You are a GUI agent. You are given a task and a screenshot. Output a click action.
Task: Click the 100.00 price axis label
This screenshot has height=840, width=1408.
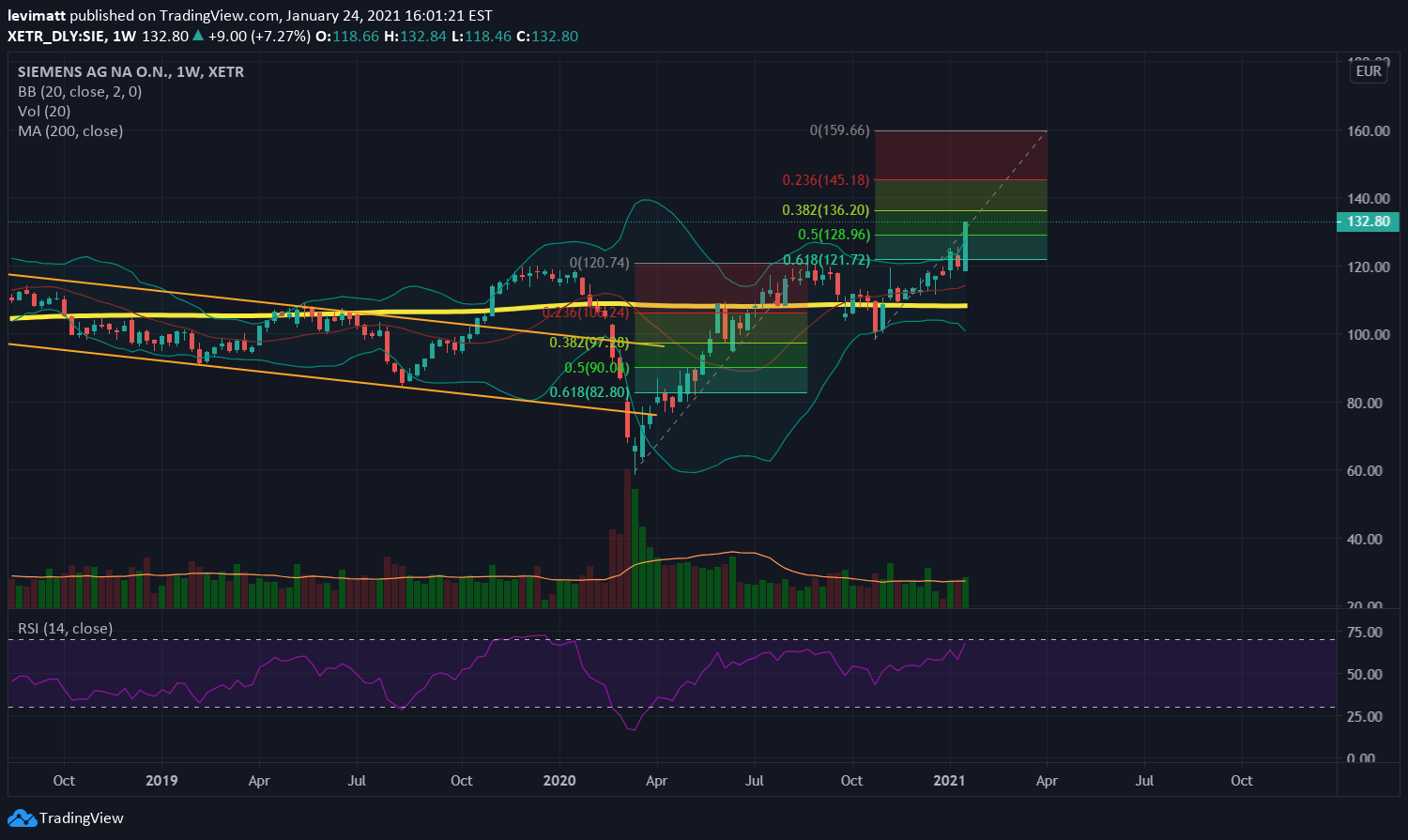[x=1368, y=335]
